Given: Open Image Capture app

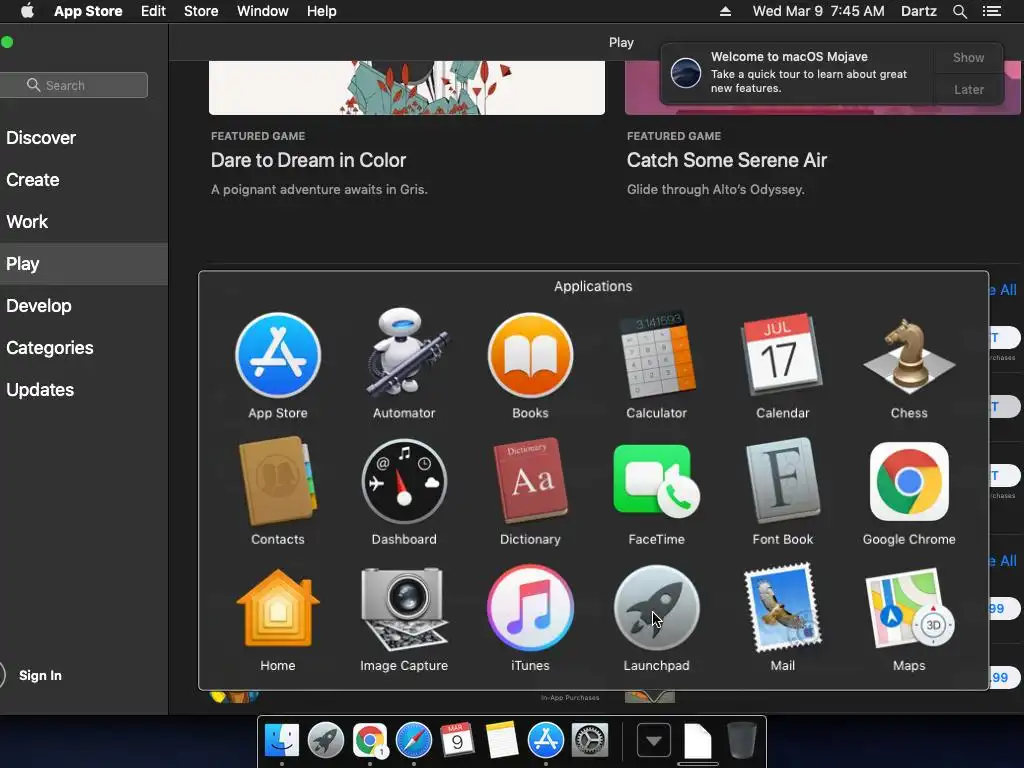Looking at the screenshot, I should [x=404, y=608].
